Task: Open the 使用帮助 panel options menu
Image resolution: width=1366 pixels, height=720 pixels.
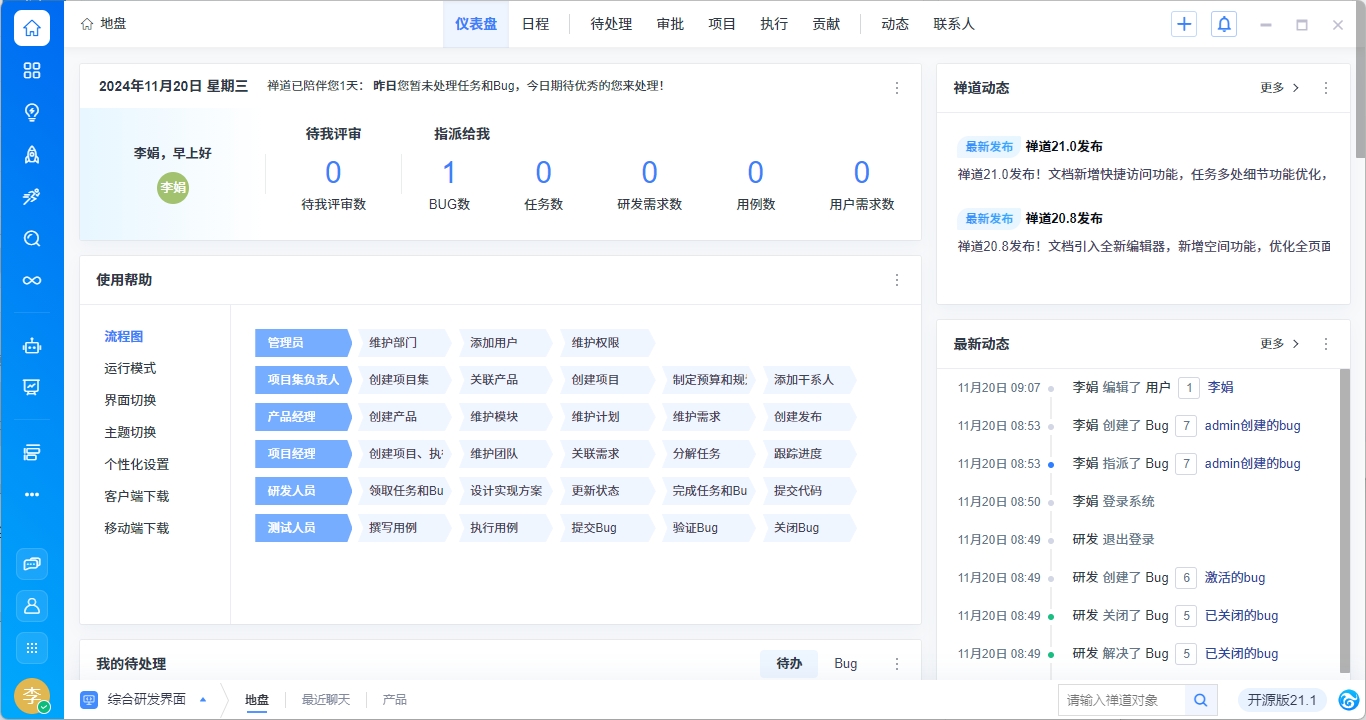Action: 897,280
